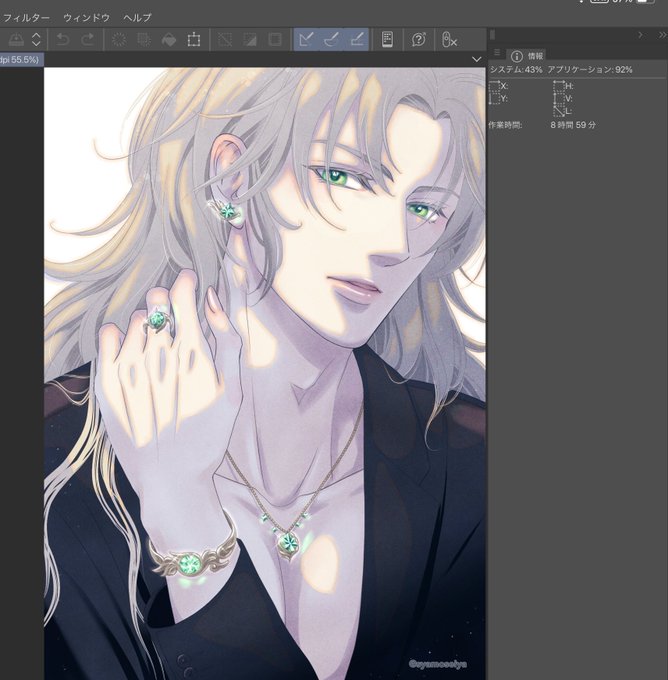668x680 pixels.
Task: Click the システム:43% memory readout
Action: tap(516, 70)
